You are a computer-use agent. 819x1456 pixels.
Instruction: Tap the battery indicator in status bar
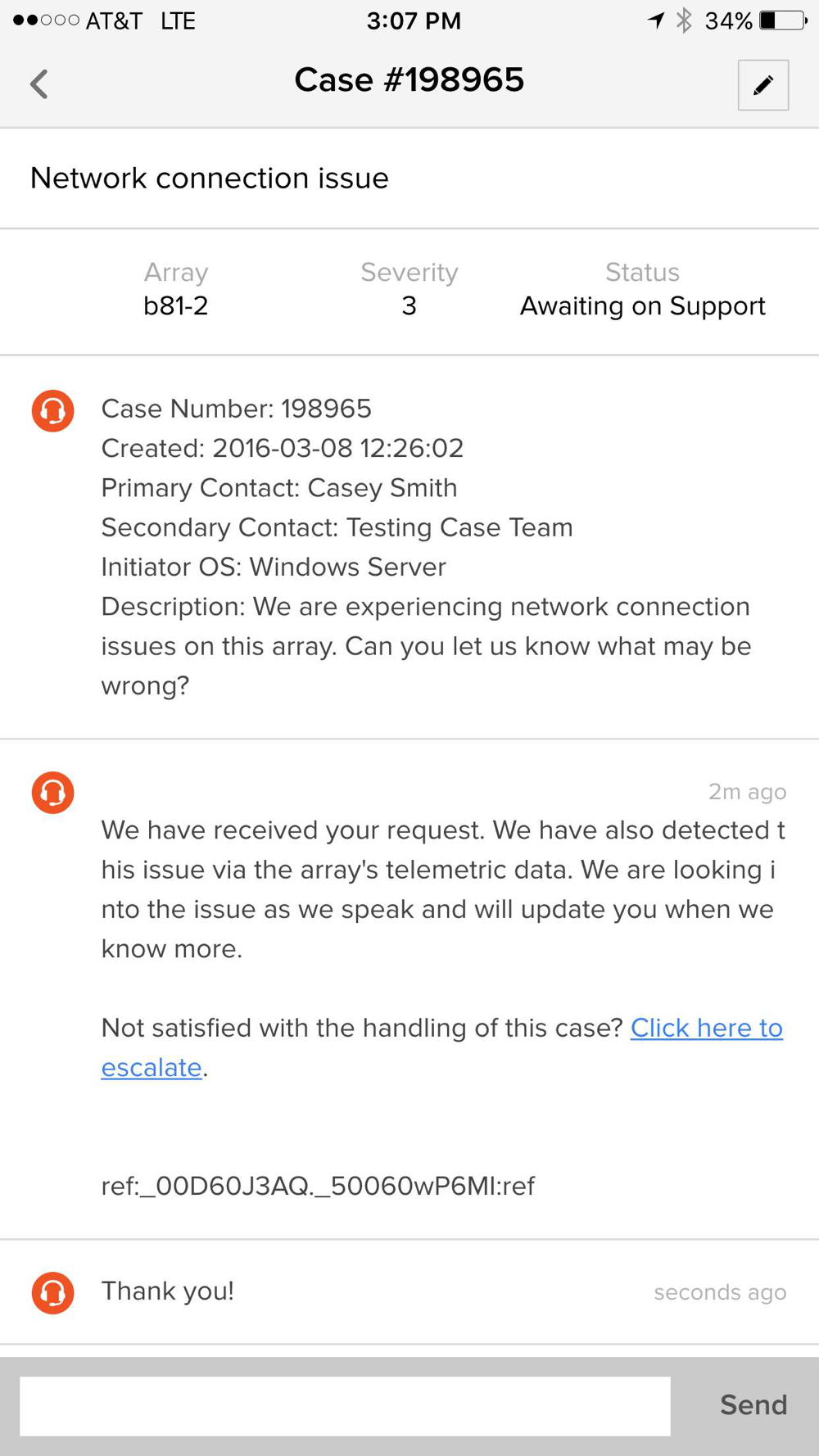tap(783, 20)
